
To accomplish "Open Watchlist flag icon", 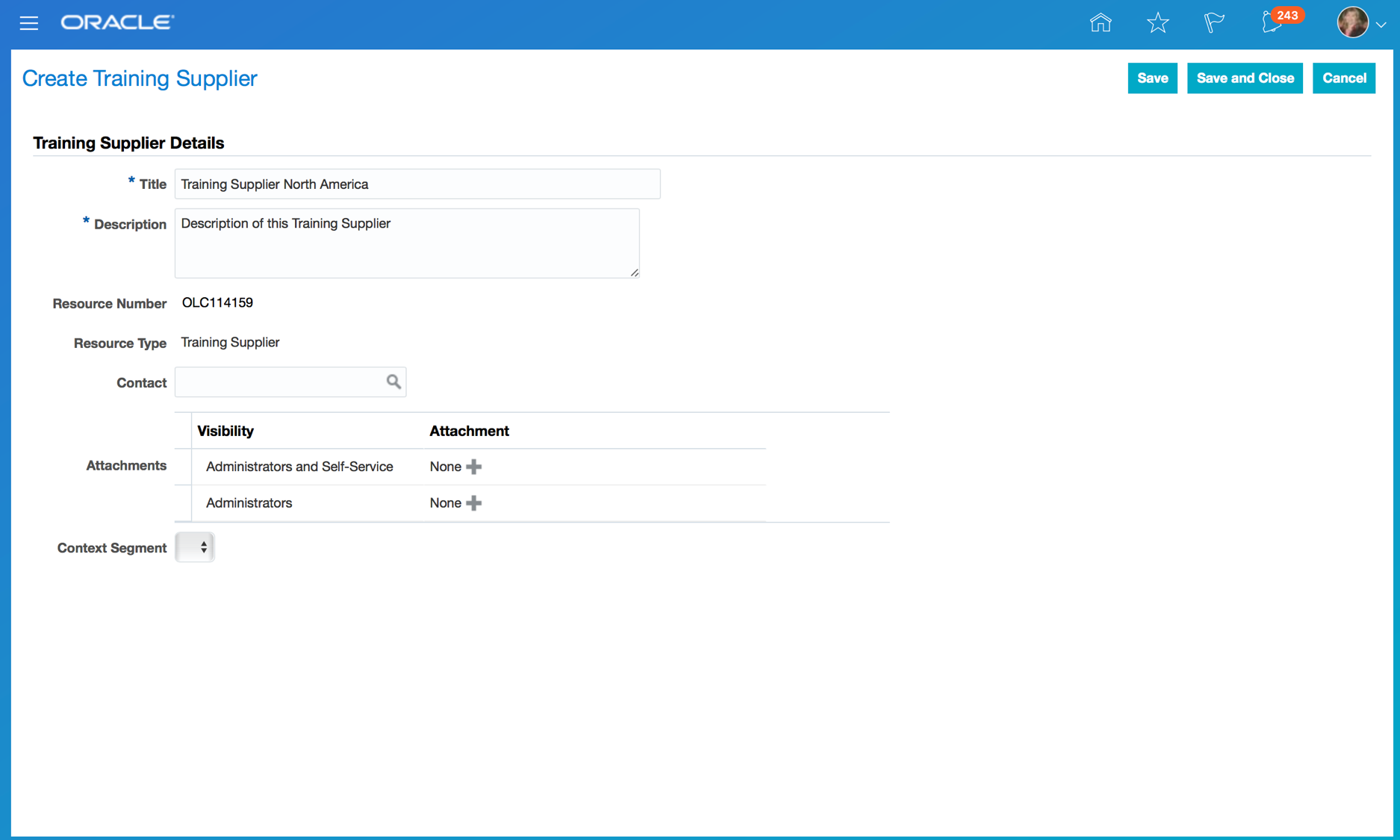I will pos(1214,22).
